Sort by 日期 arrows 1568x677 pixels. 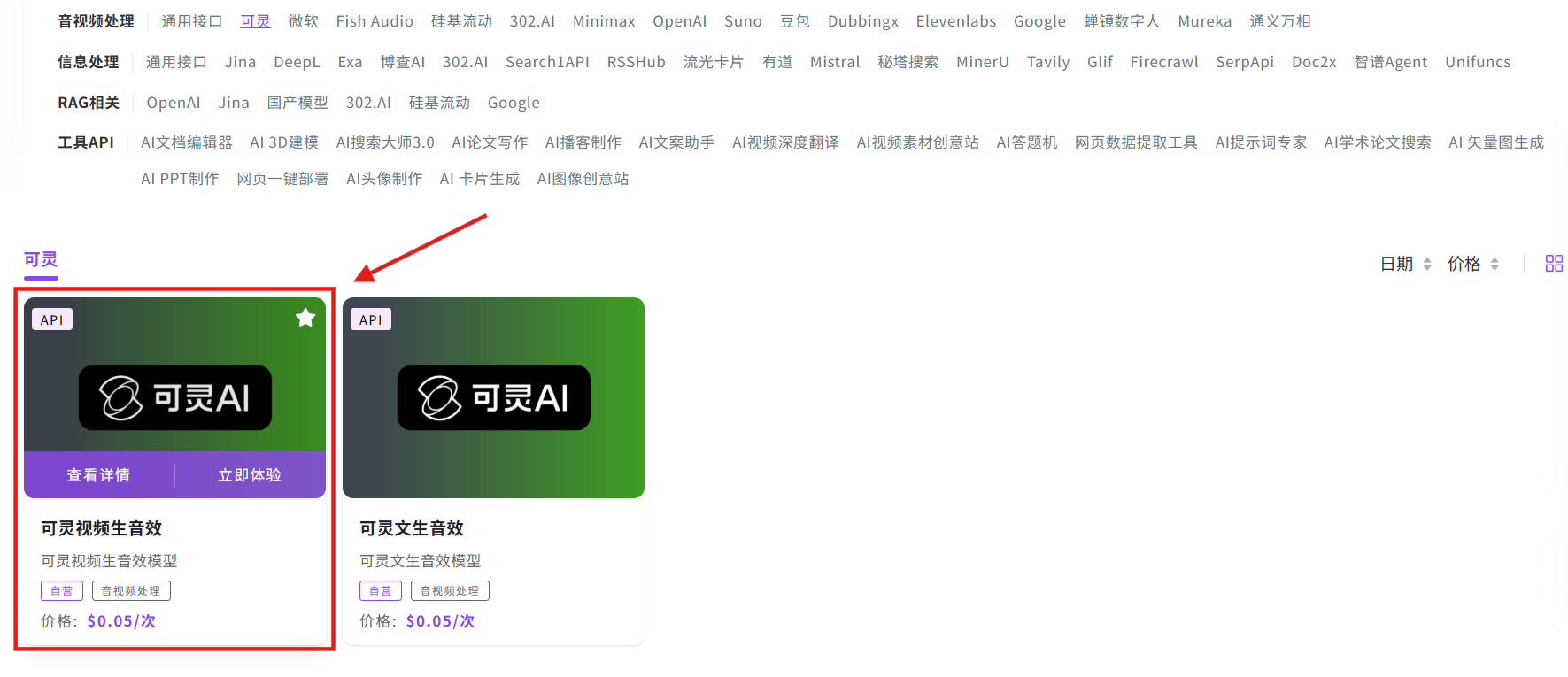pos(1427,264)
